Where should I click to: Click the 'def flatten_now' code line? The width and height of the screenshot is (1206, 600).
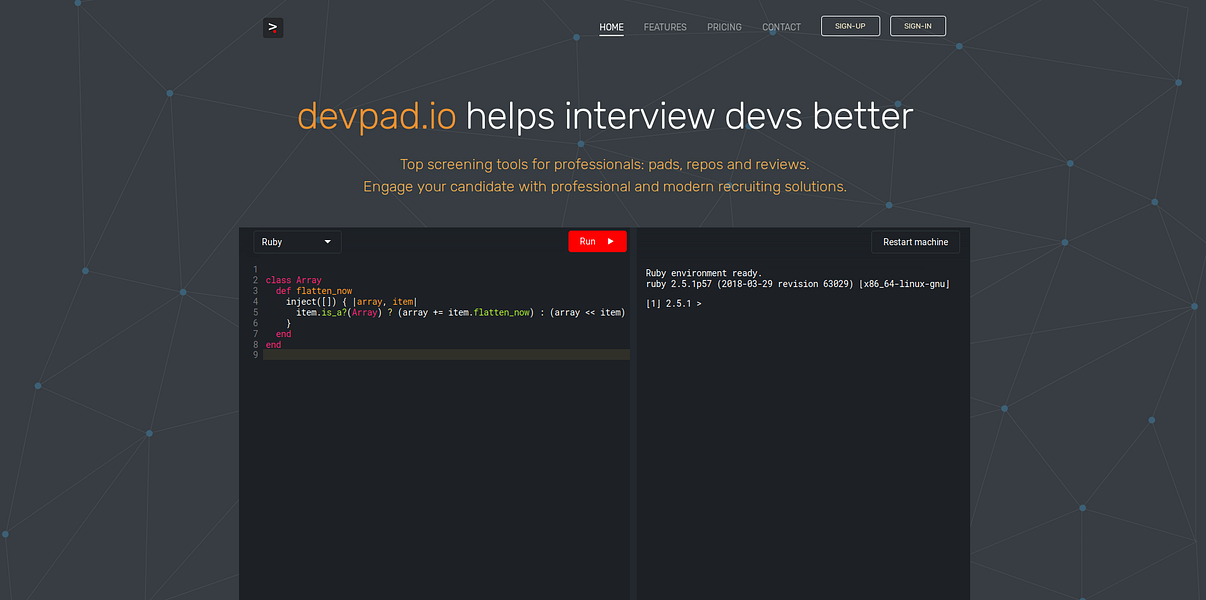(314, 291)
